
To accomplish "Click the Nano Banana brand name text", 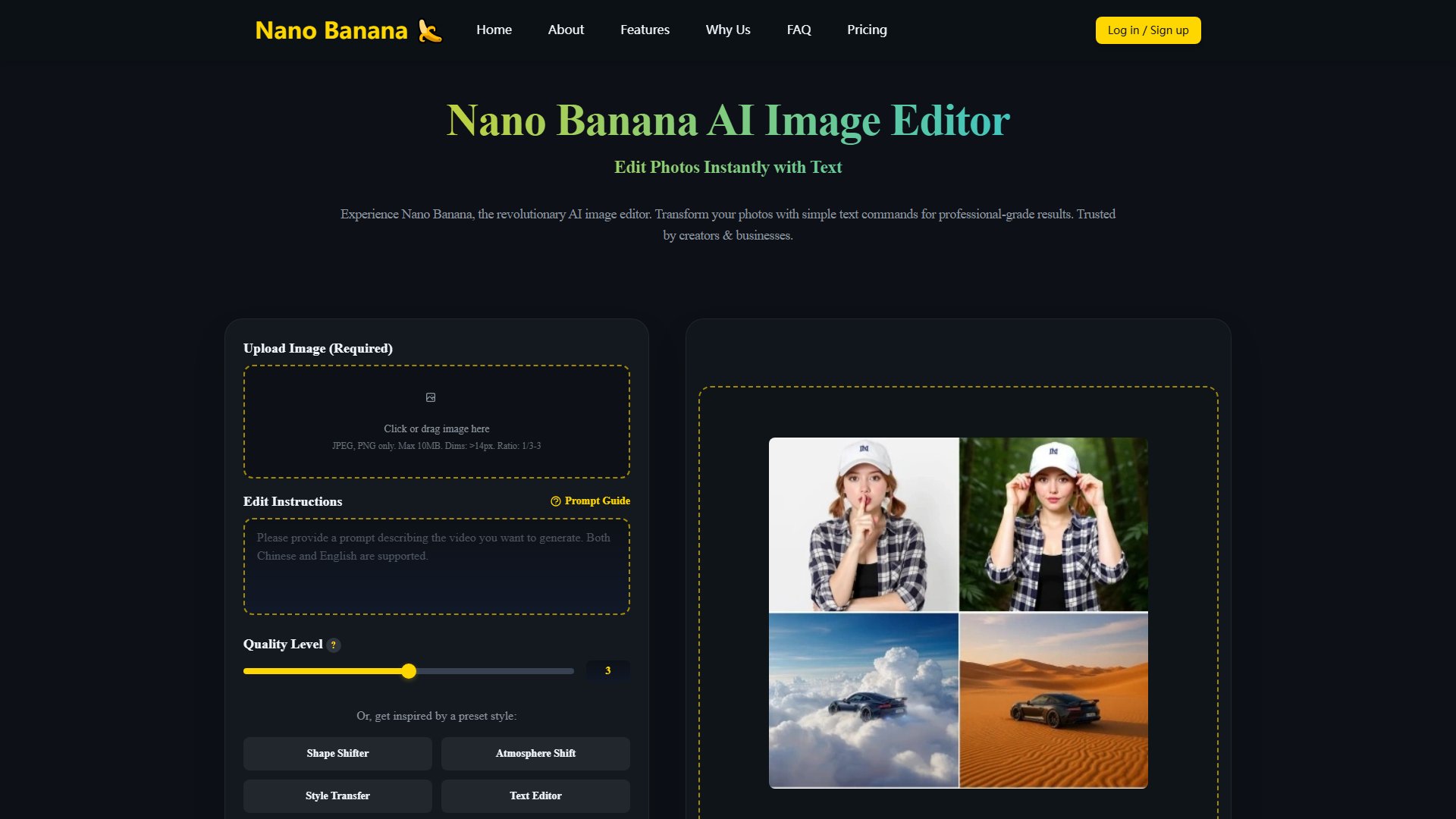I will [x=331, y=30].
